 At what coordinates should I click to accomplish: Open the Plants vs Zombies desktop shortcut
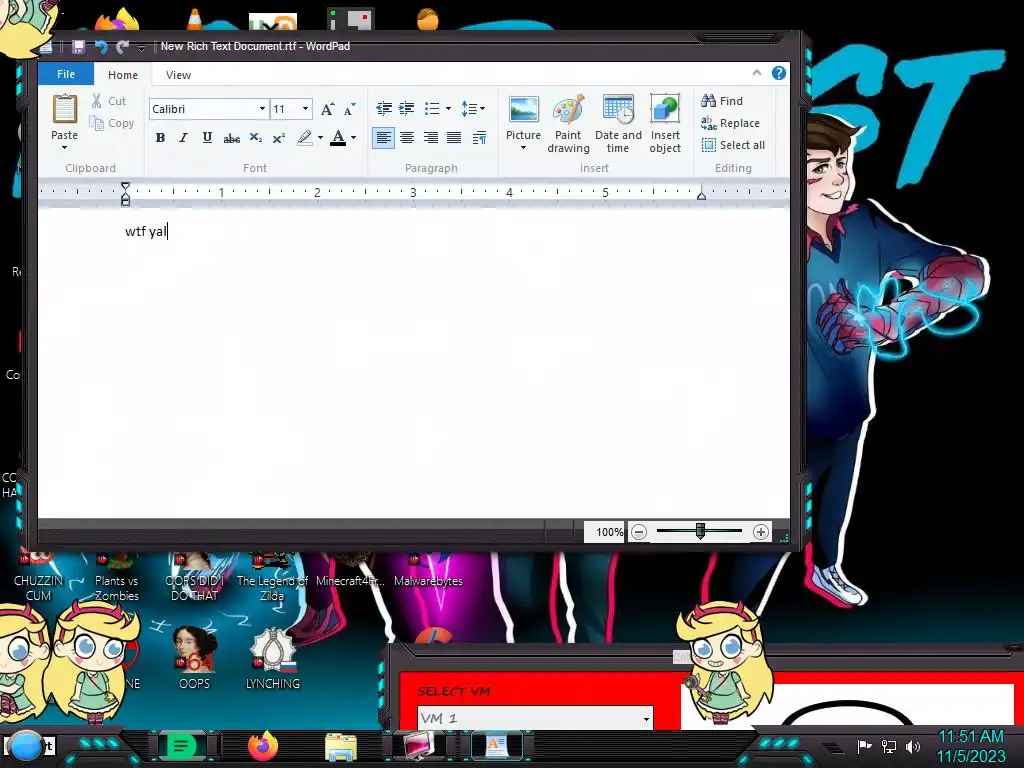point(117,578)
